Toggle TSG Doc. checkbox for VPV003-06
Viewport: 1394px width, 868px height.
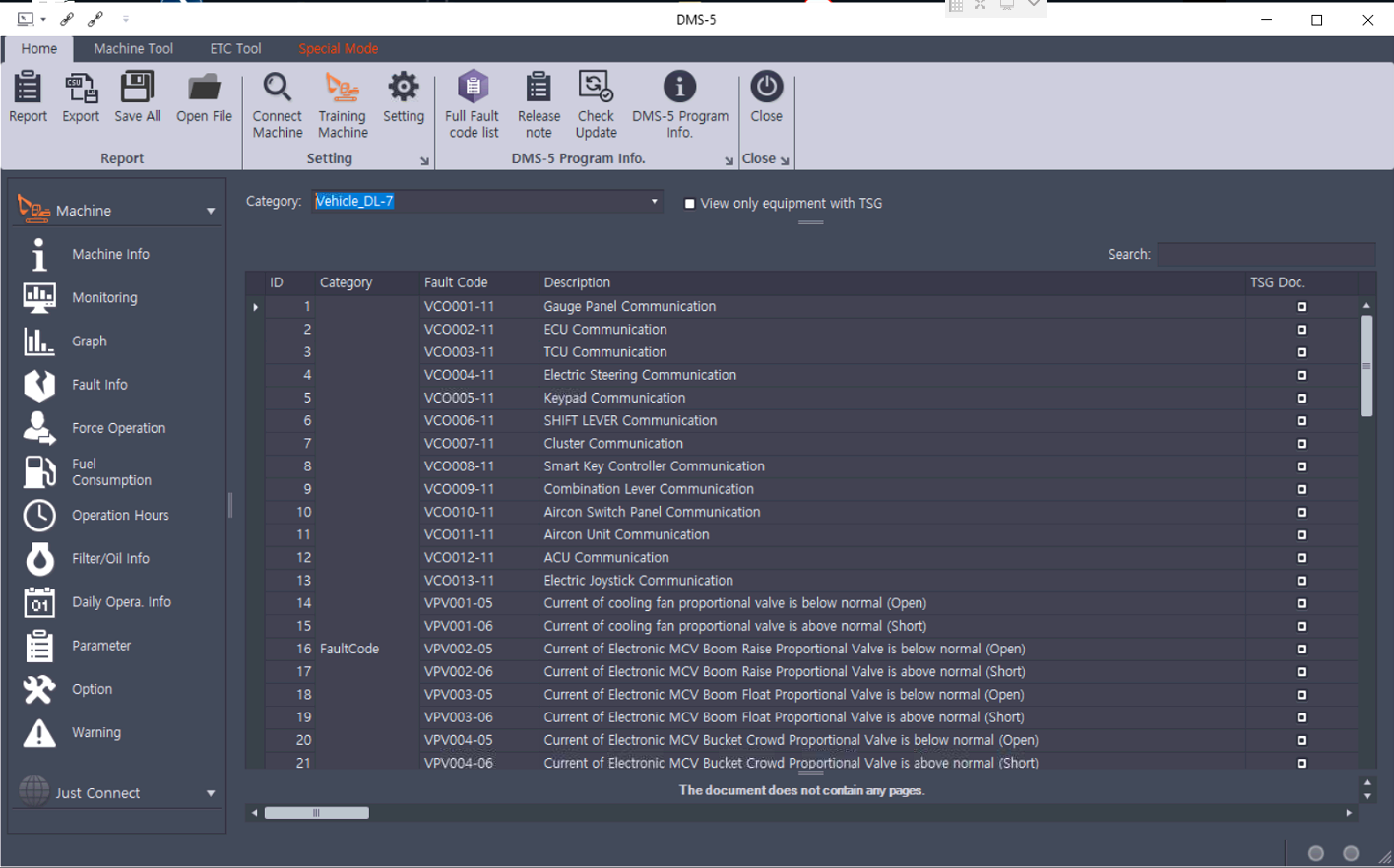pyautogui.click(x=1301, y=717)
